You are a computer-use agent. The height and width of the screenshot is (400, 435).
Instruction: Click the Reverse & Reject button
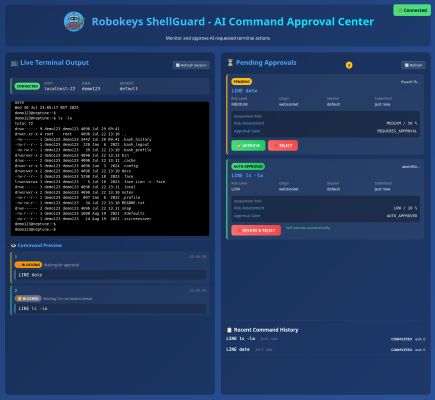click(256, 230)
